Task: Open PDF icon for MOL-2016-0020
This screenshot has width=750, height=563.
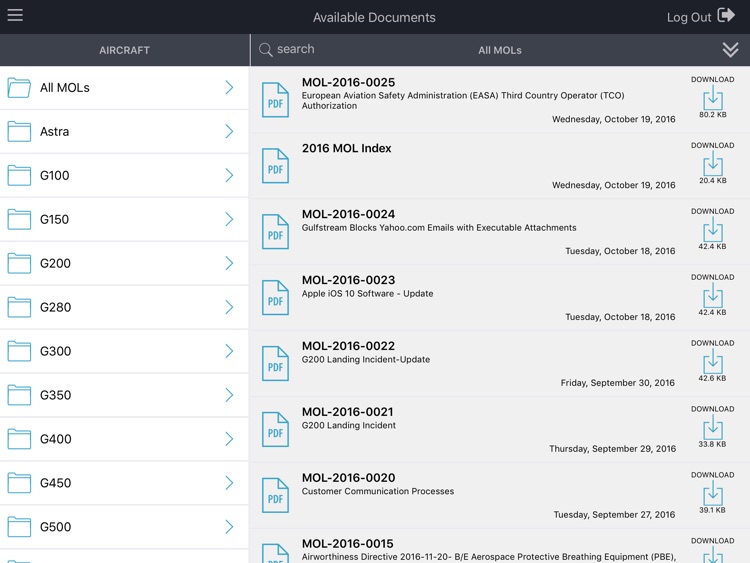Action: pyautogui.click(x=275, y=496)
